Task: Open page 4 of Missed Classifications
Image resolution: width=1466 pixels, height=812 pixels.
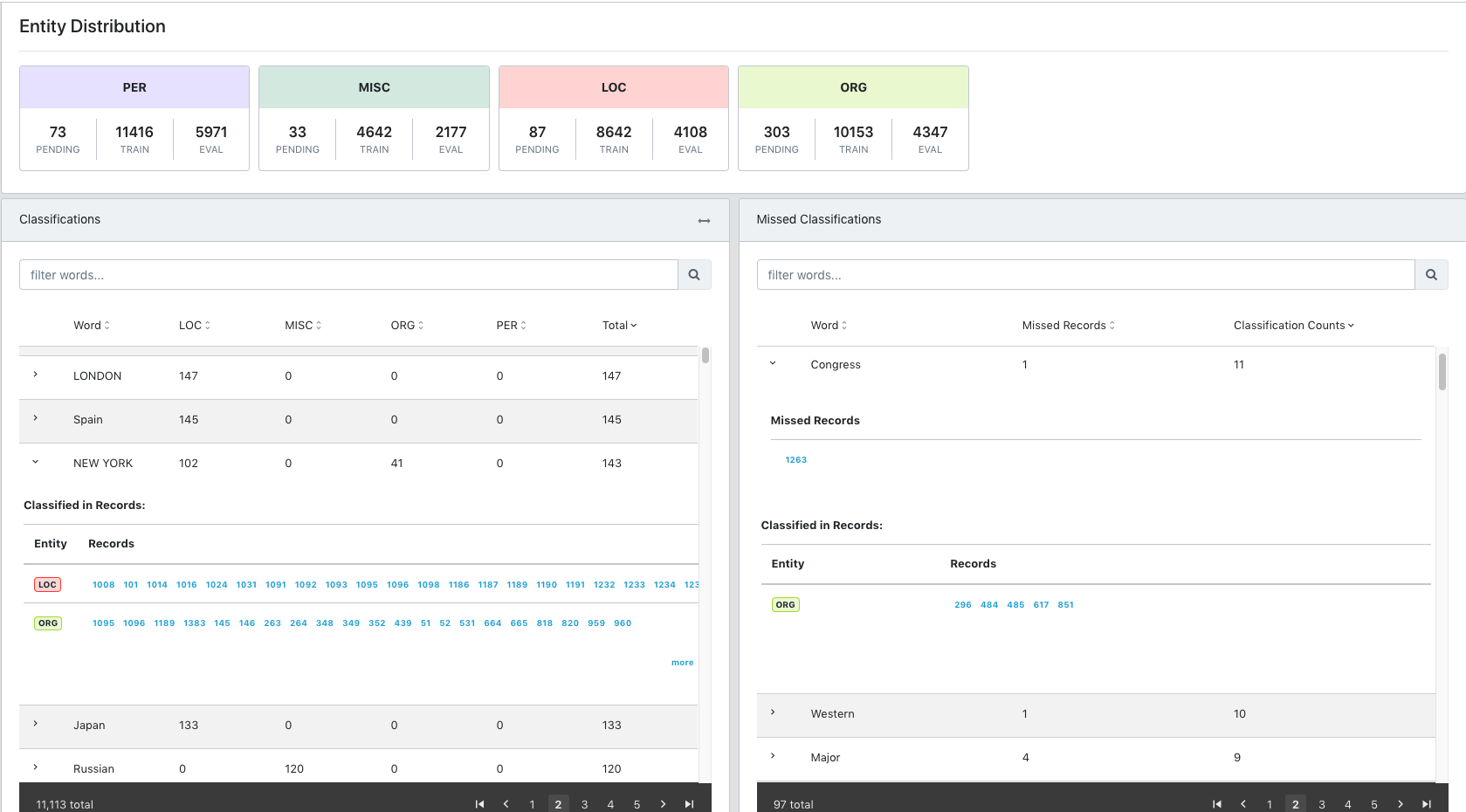Action: click(1347, 804)
